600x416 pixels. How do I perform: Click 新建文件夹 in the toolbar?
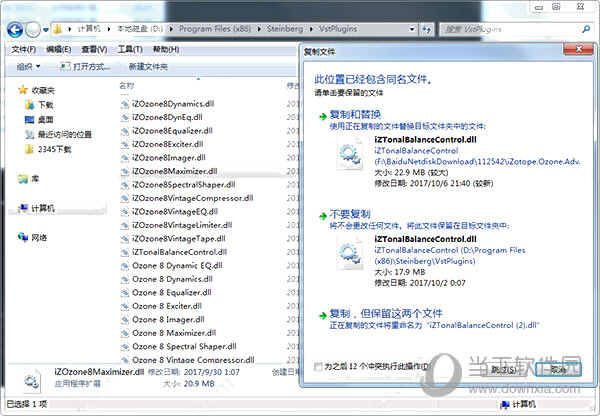click(x=148, y=67)
